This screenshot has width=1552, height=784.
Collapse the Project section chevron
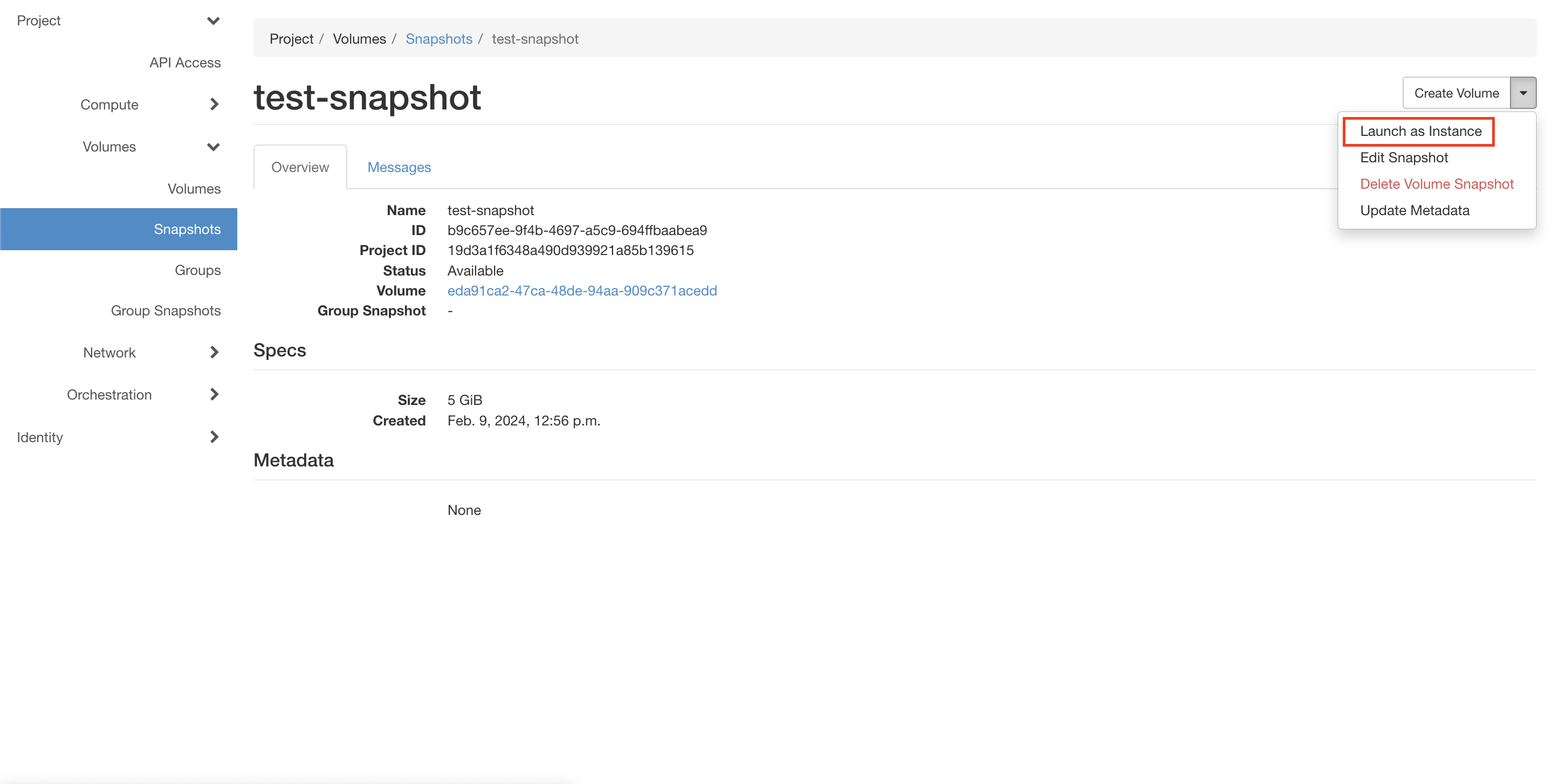click(212, 20)
